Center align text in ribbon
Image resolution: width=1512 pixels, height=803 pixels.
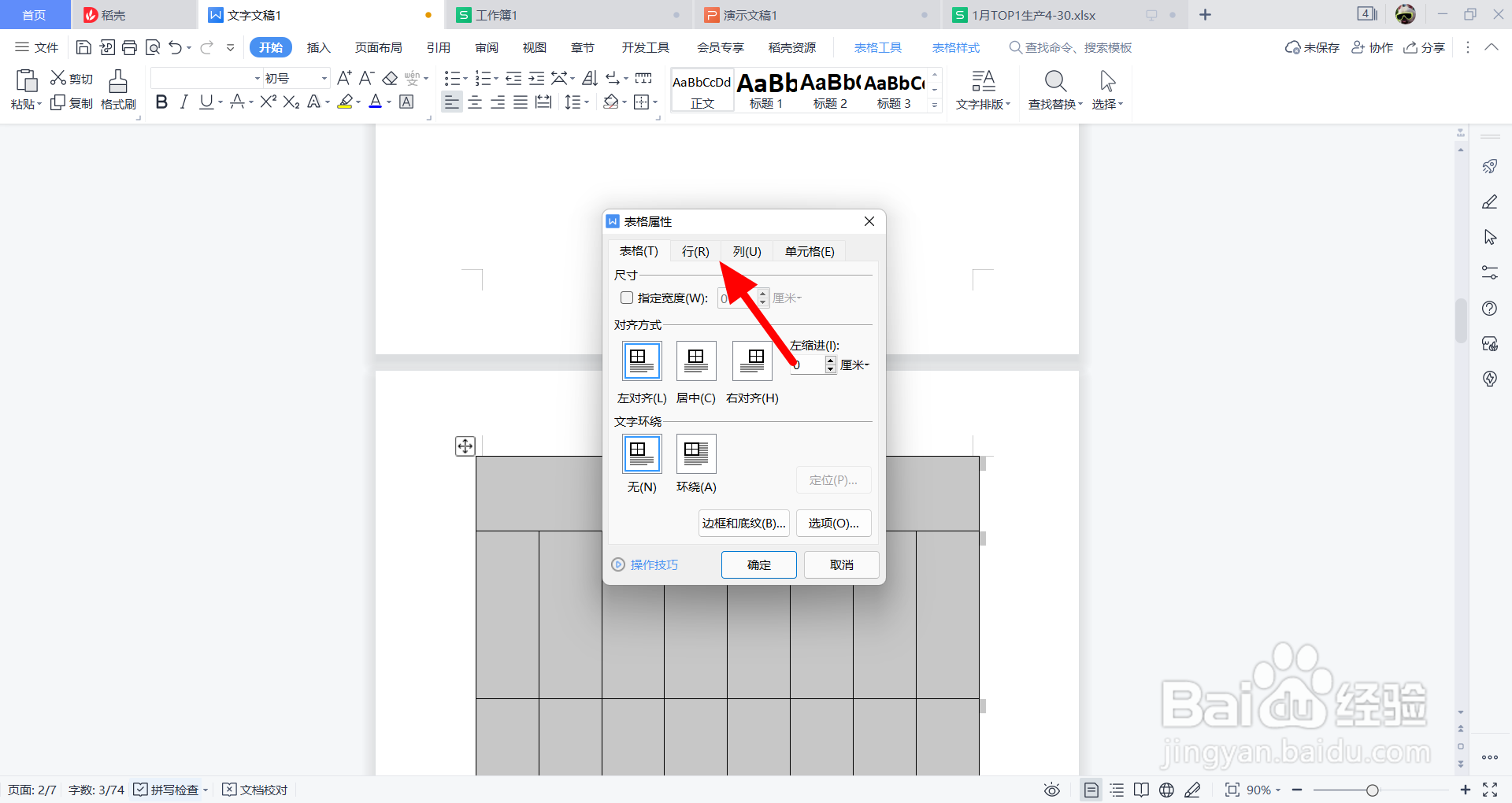point(475,102)
